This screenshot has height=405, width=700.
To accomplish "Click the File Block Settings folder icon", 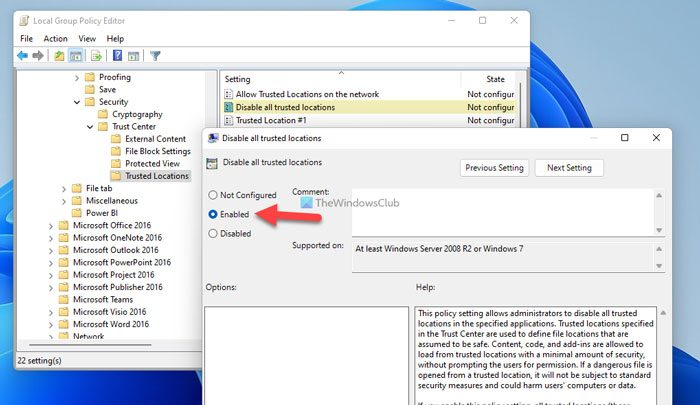I will click(x=116, y=151).
